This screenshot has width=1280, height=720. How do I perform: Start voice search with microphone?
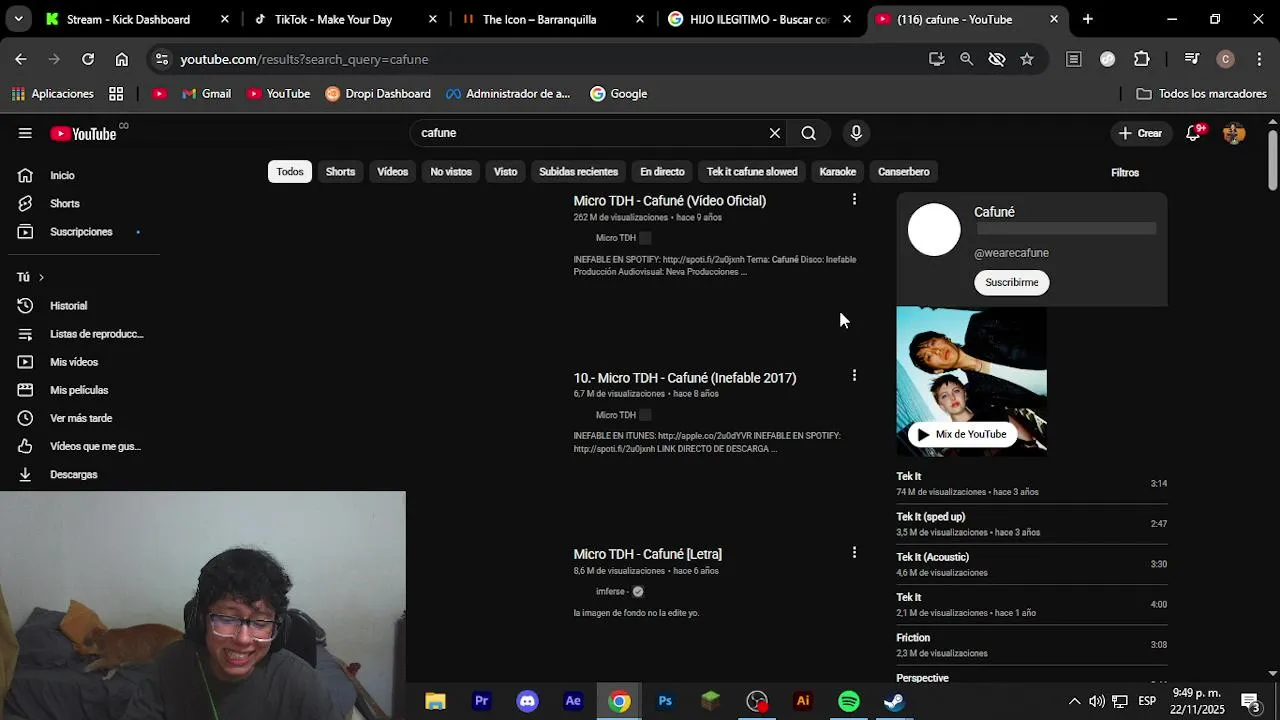click(x=856, y=133)
